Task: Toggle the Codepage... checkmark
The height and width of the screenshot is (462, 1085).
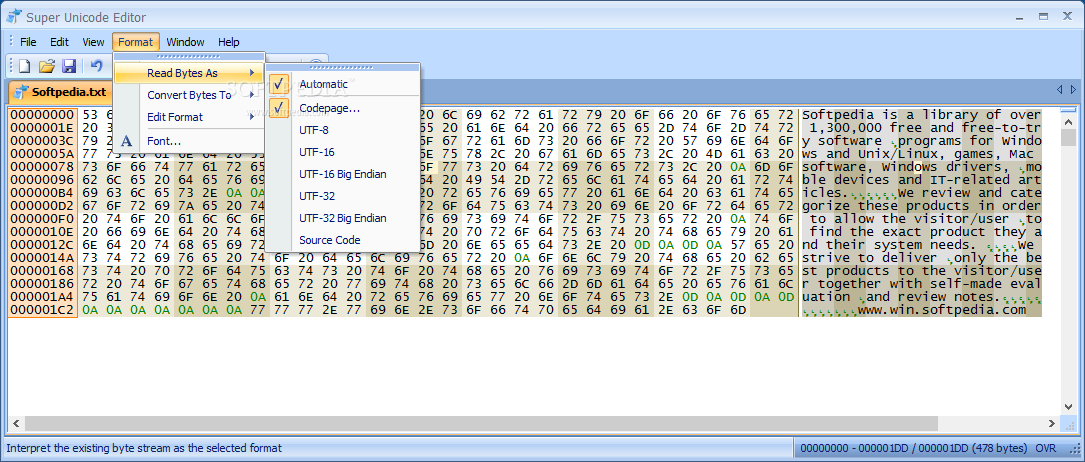Action: tap(279, 108)
